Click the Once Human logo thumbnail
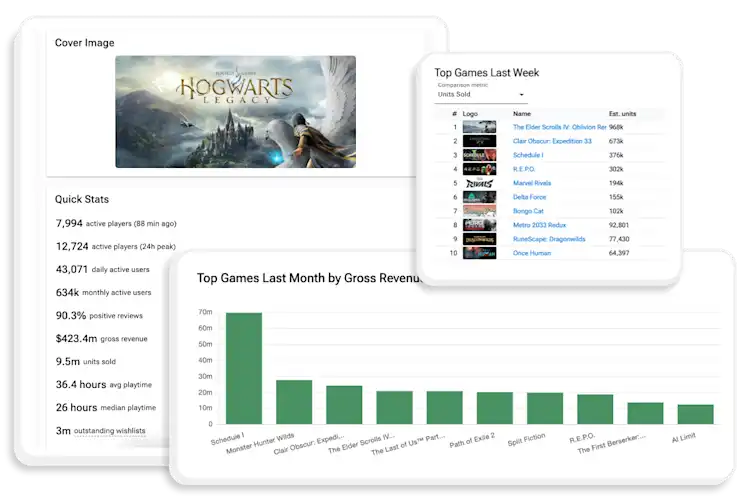The height and width of the screenshot is (501, 750). click(479, 253)
